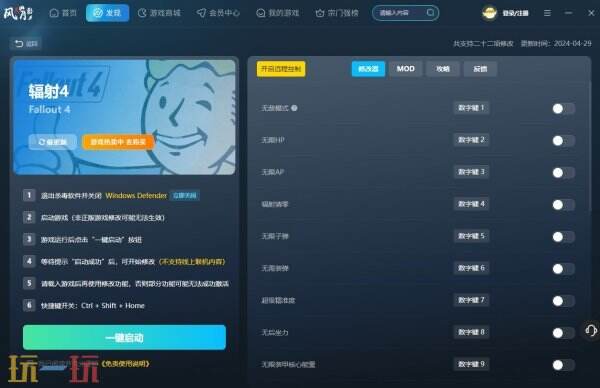
Task: Click the 数字键 4 hotkey box
Action: [471, 204]
